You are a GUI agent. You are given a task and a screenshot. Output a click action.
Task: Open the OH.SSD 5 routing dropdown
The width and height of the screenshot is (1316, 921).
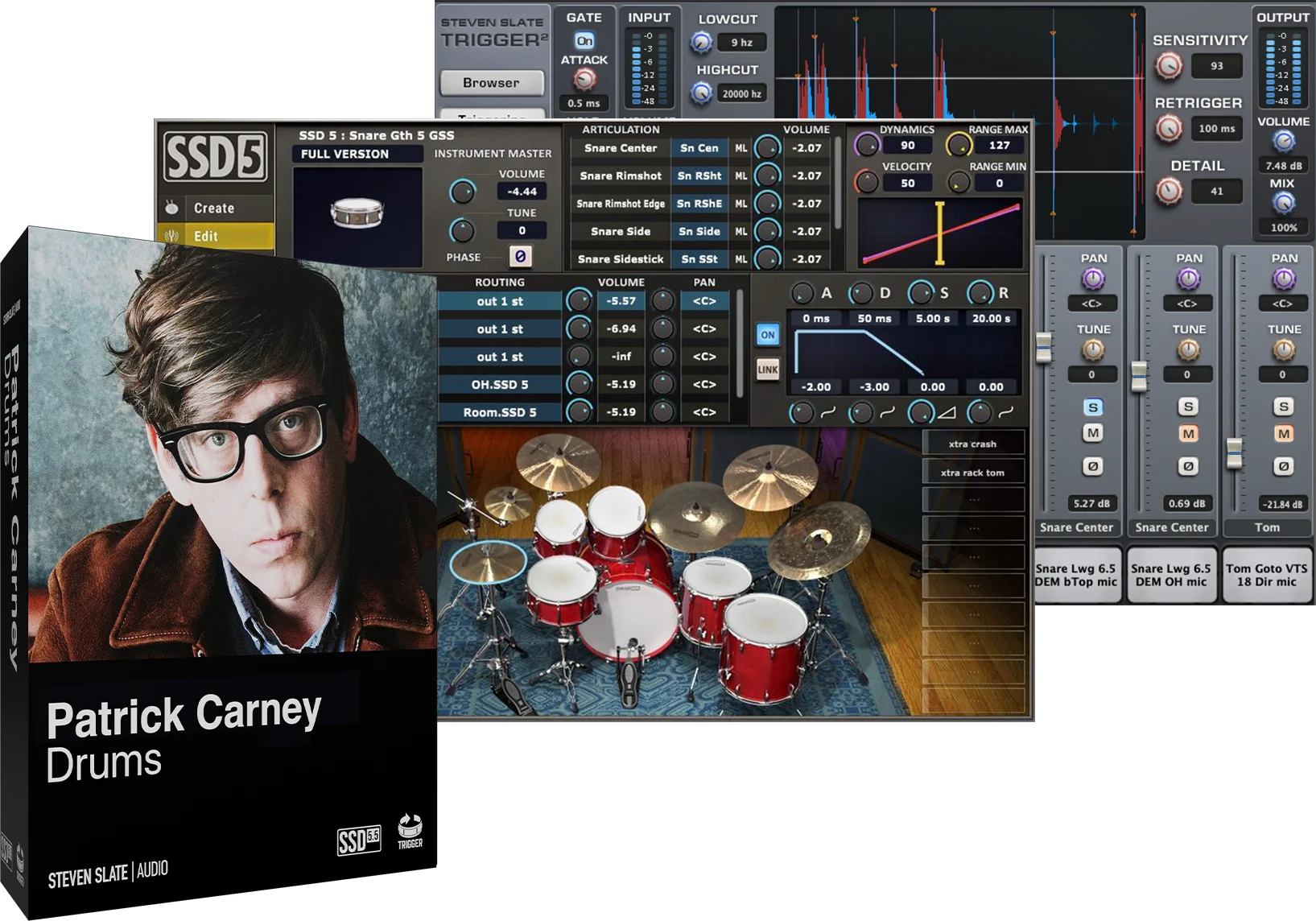point(499,385)
